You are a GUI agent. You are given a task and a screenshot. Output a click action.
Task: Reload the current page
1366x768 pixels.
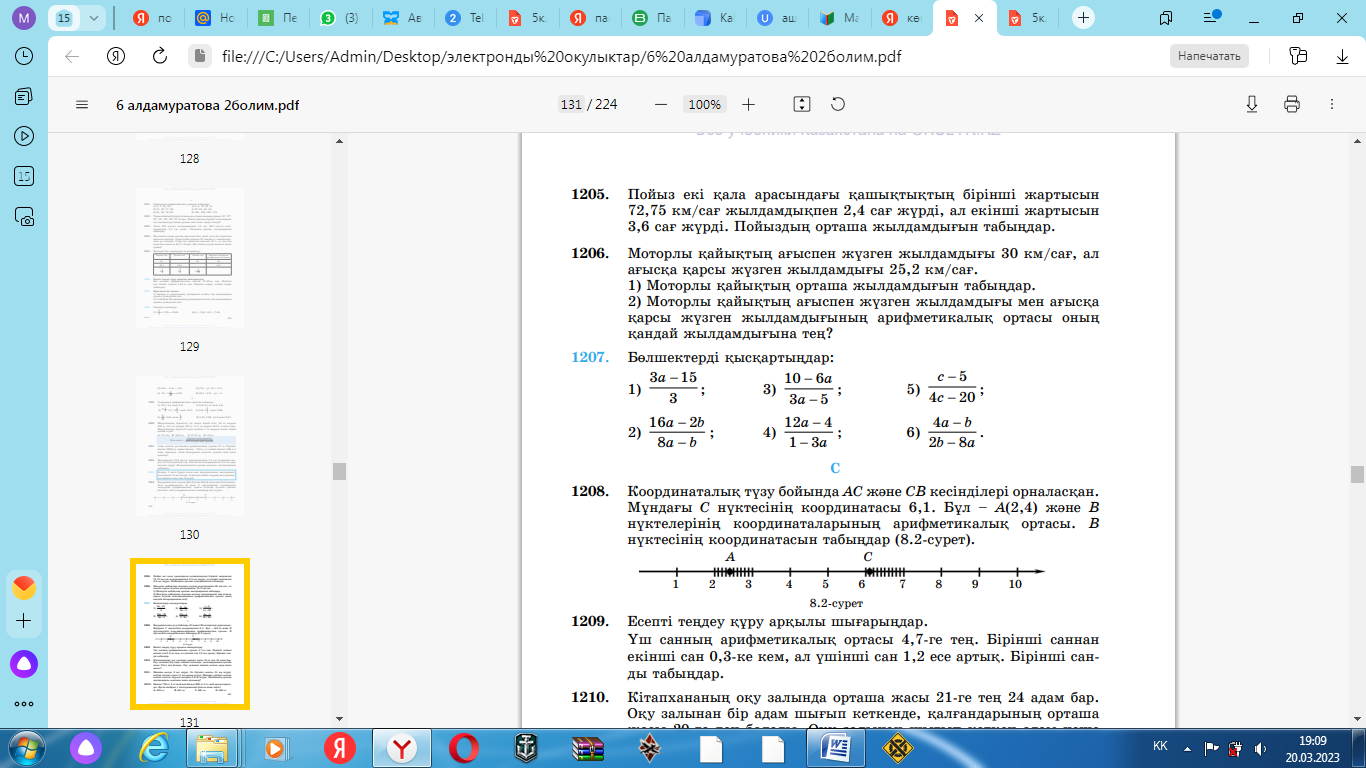[160, 56]
